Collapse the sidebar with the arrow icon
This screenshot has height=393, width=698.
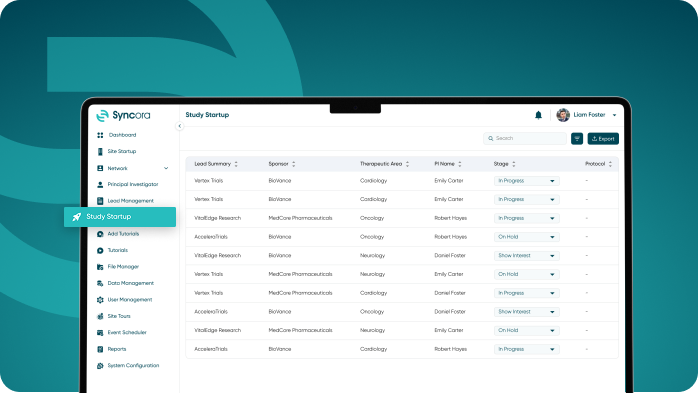(179, 126)
